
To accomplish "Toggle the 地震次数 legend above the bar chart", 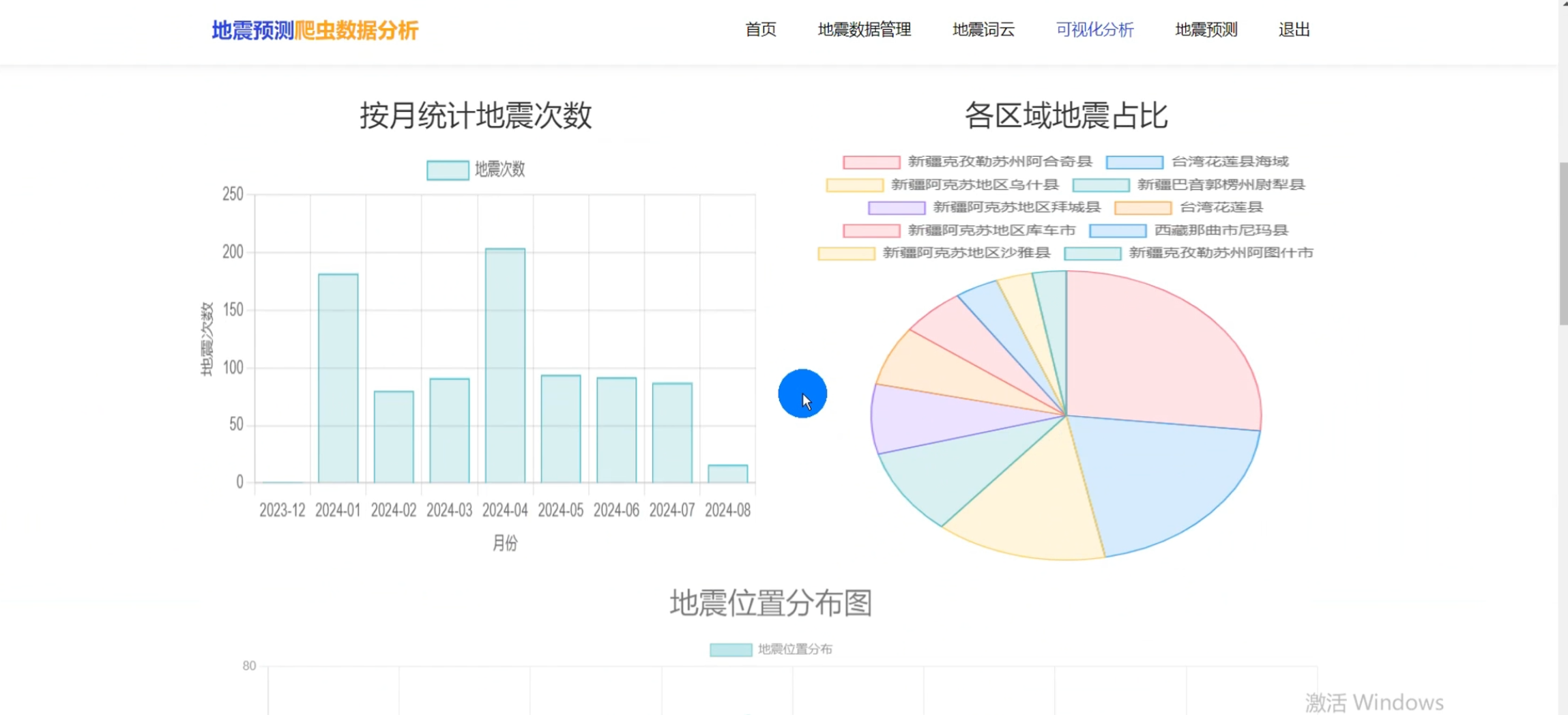I will (478, 169).
